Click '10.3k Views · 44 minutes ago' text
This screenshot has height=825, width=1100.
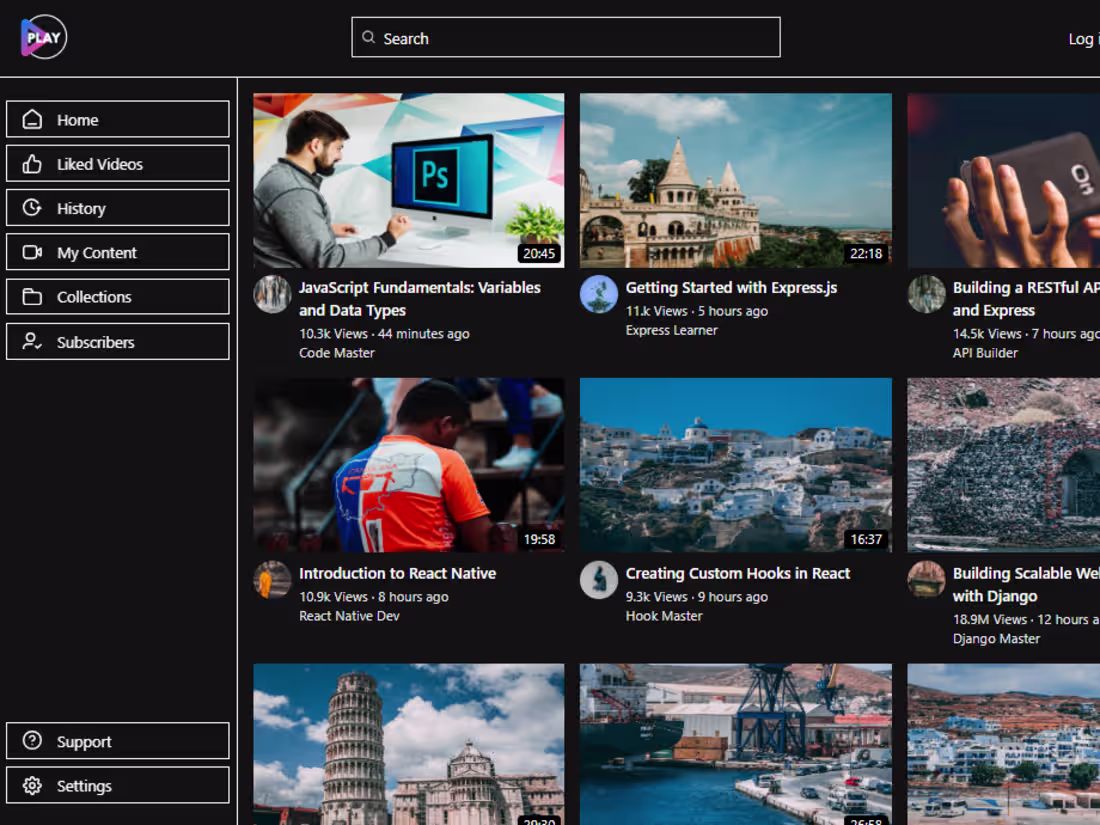[x=384, y=334]
